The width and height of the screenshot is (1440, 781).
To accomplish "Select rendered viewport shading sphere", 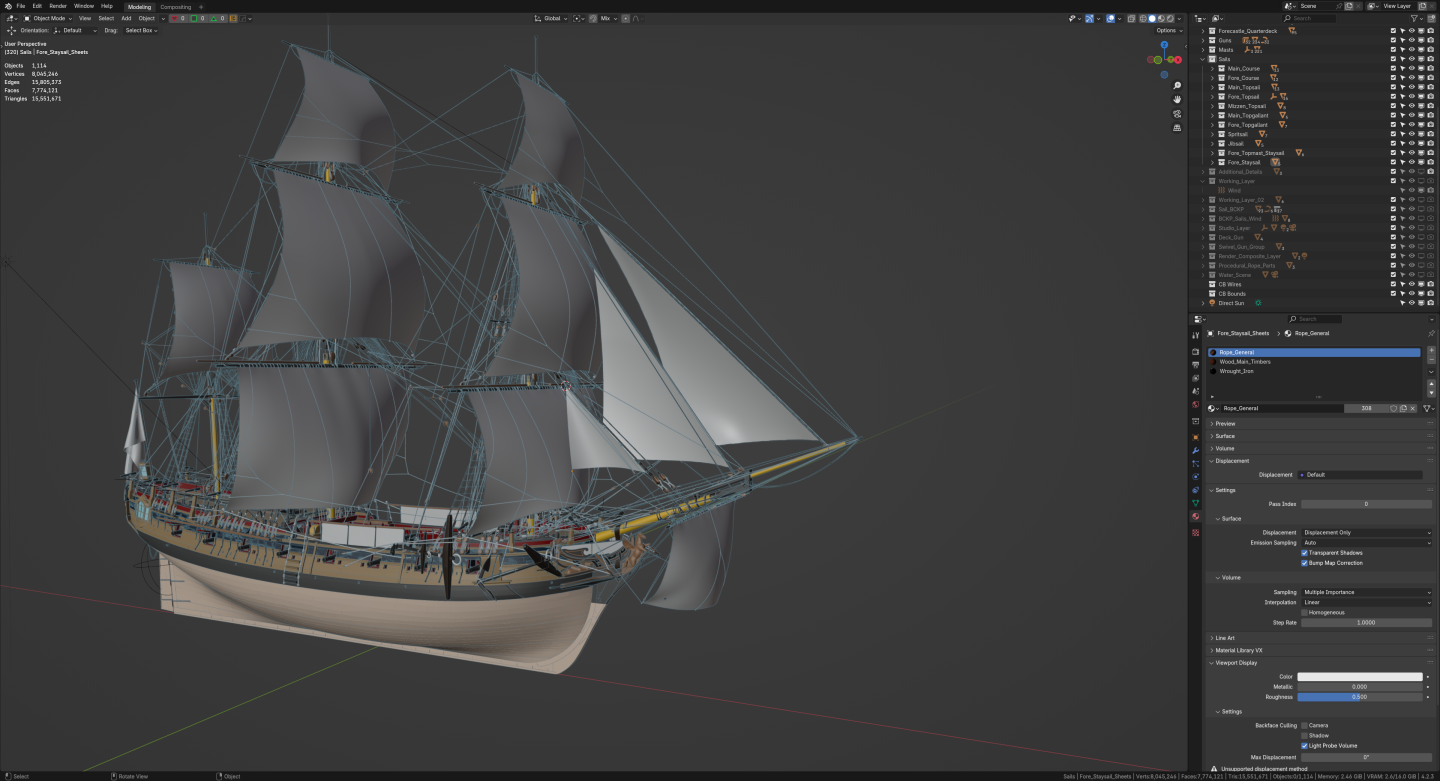I will [1170, 18].
